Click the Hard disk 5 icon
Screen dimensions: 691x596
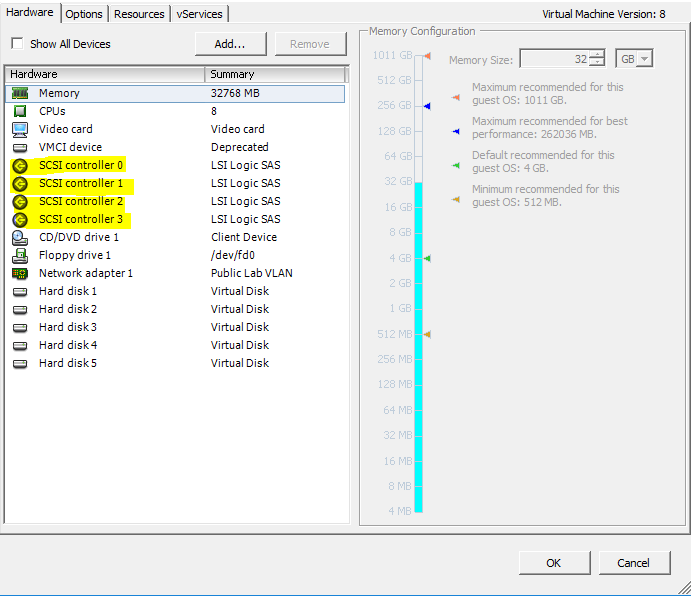click(20, 364)
